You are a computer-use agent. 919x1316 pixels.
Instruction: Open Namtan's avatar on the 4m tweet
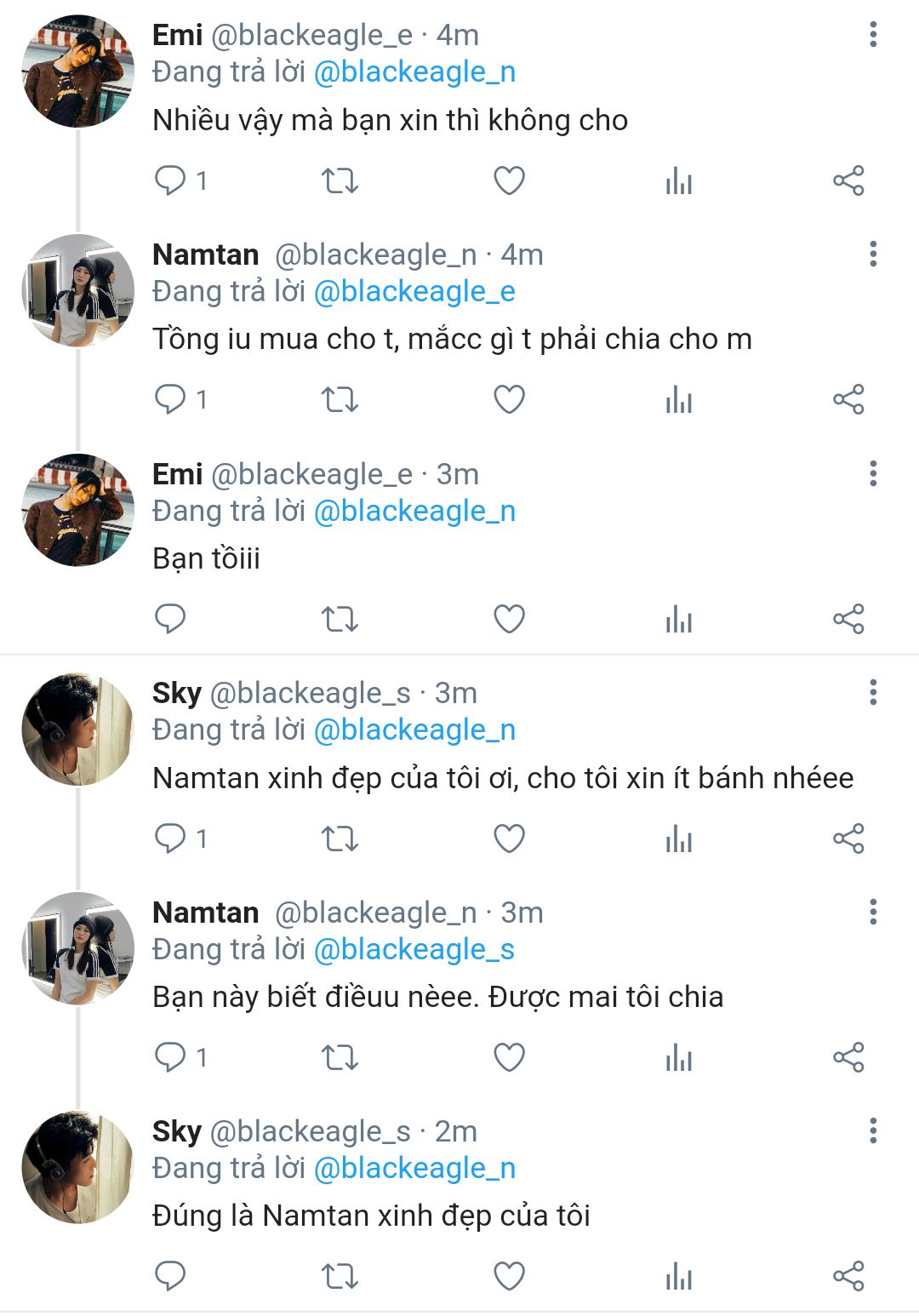[78, 290]
